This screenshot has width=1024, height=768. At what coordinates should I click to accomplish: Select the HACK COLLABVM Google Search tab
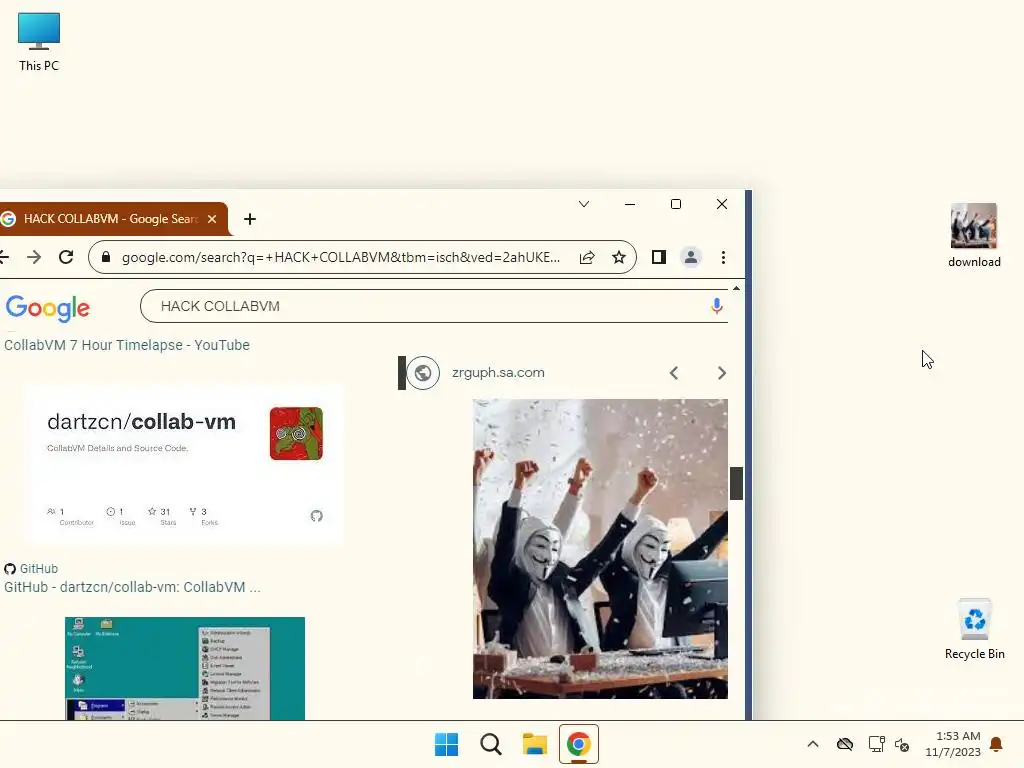pyautogui.click(x=108, y=219)
